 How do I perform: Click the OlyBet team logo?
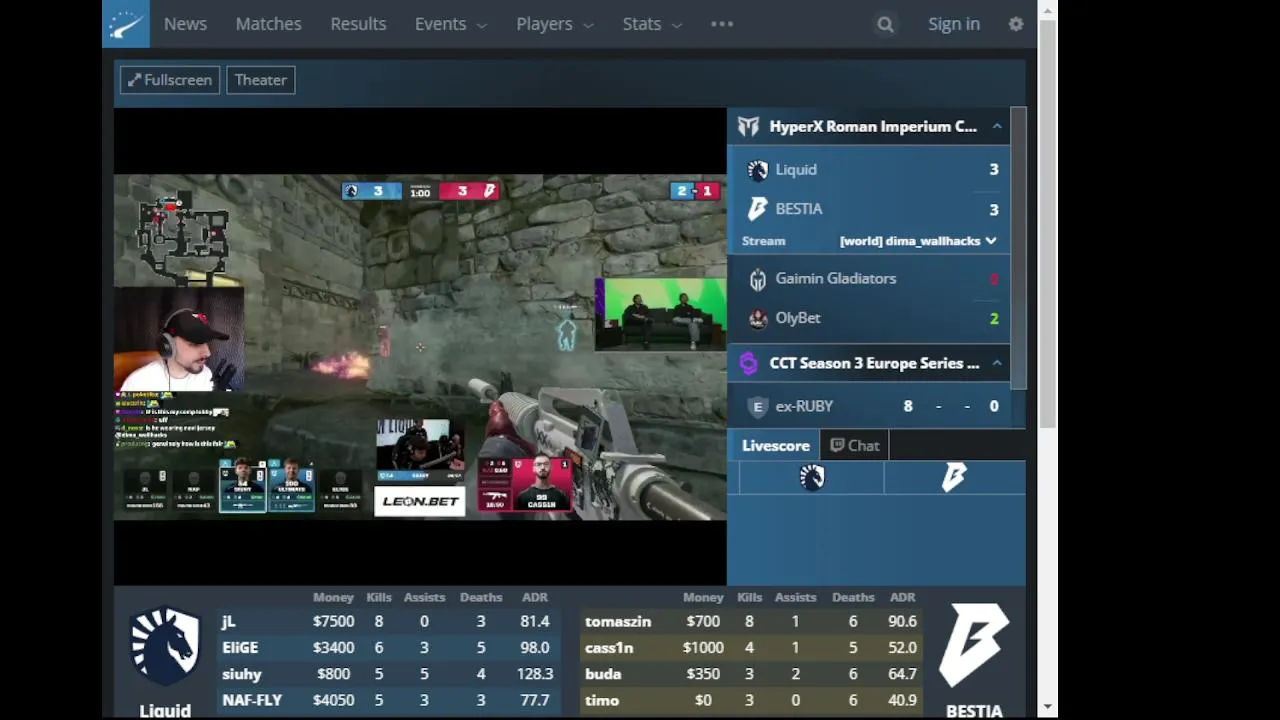pyautogui.click(x=757, y=318)
